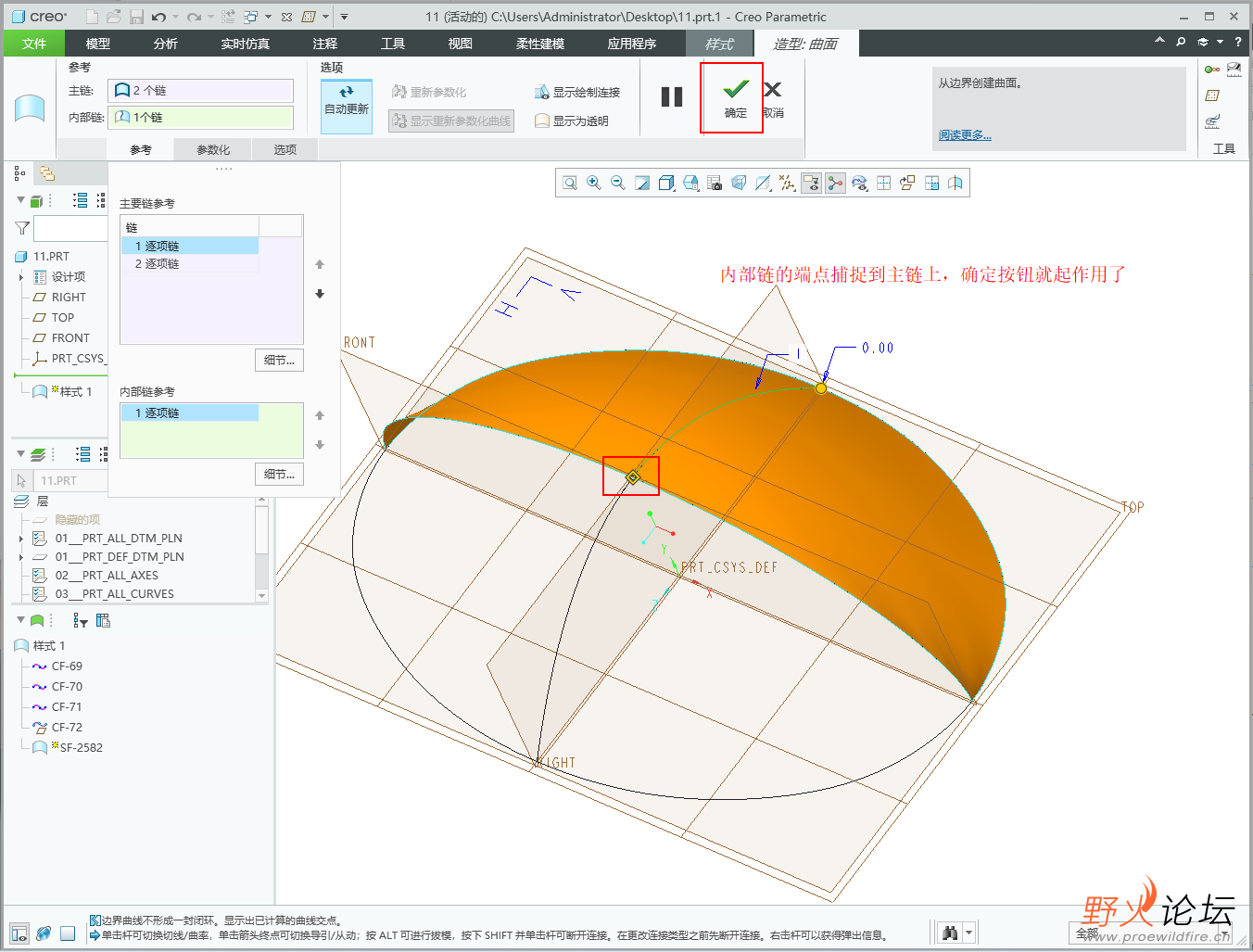The height and width of the screenshot is (952, 1253).
Task: Click 细节 button under internal chain list
Action: (279, 474)
